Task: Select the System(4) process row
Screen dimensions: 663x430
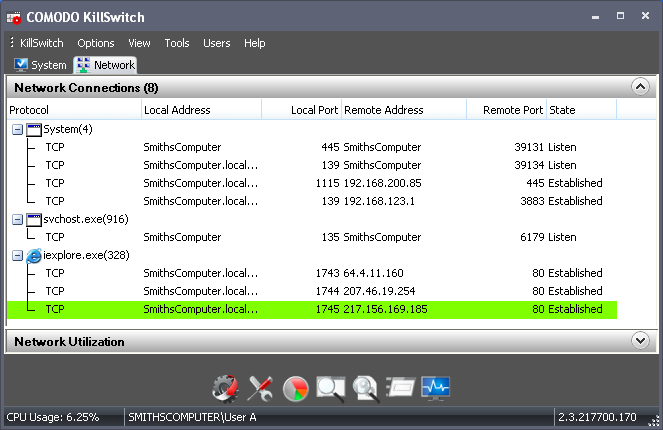Action: pyautogui.click(x=312, y=129)
